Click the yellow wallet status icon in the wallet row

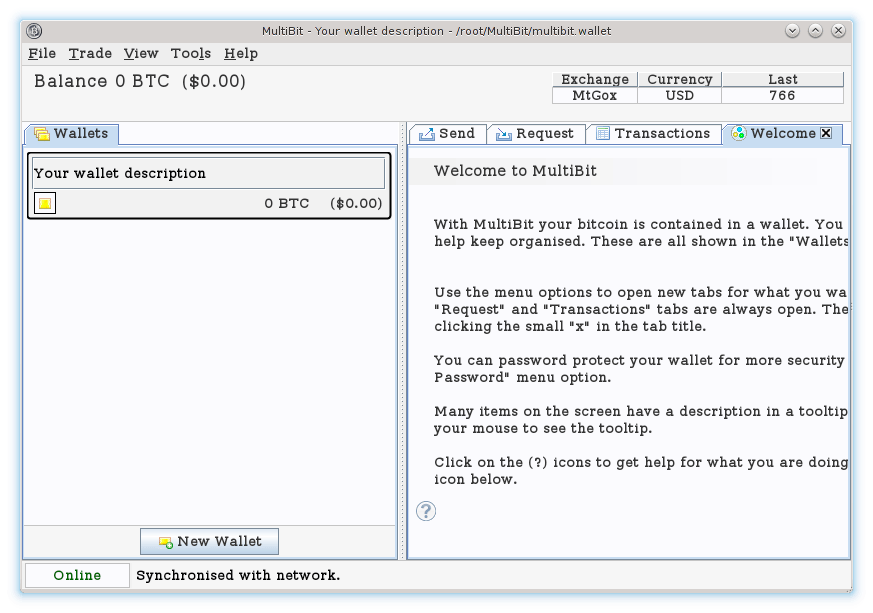point(44,202)
